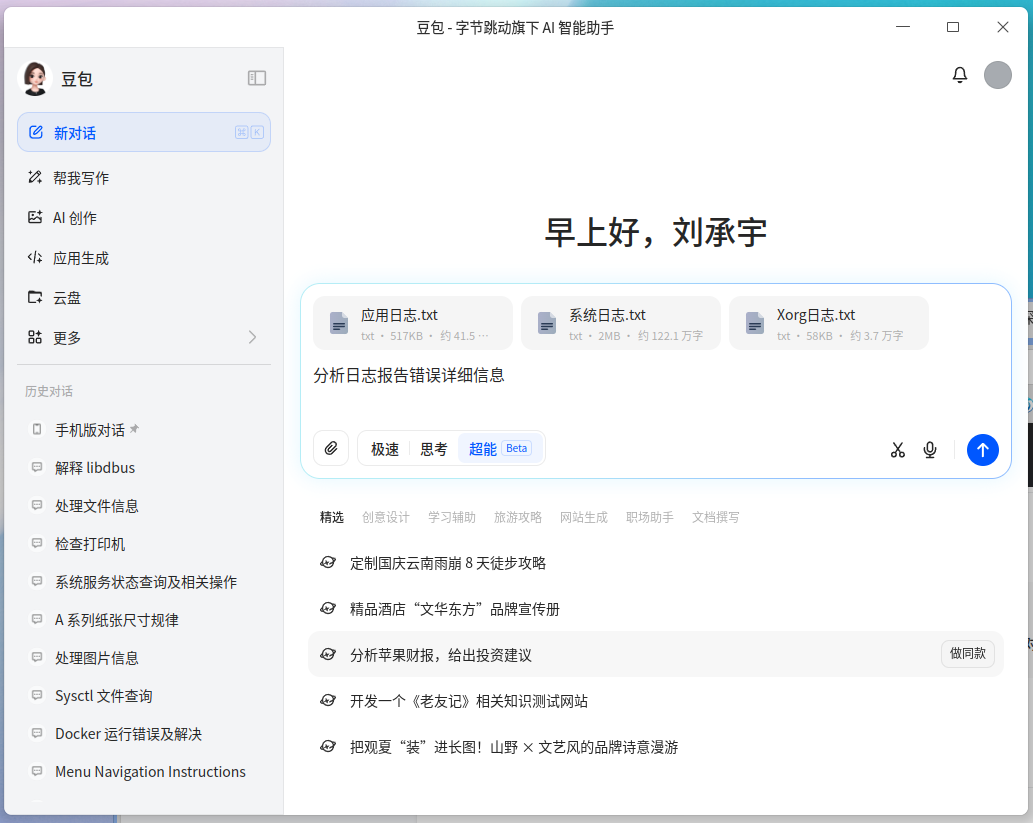Select the 创意设计 tab
The width and height of the screenshot is (1033, 823).
385,517
